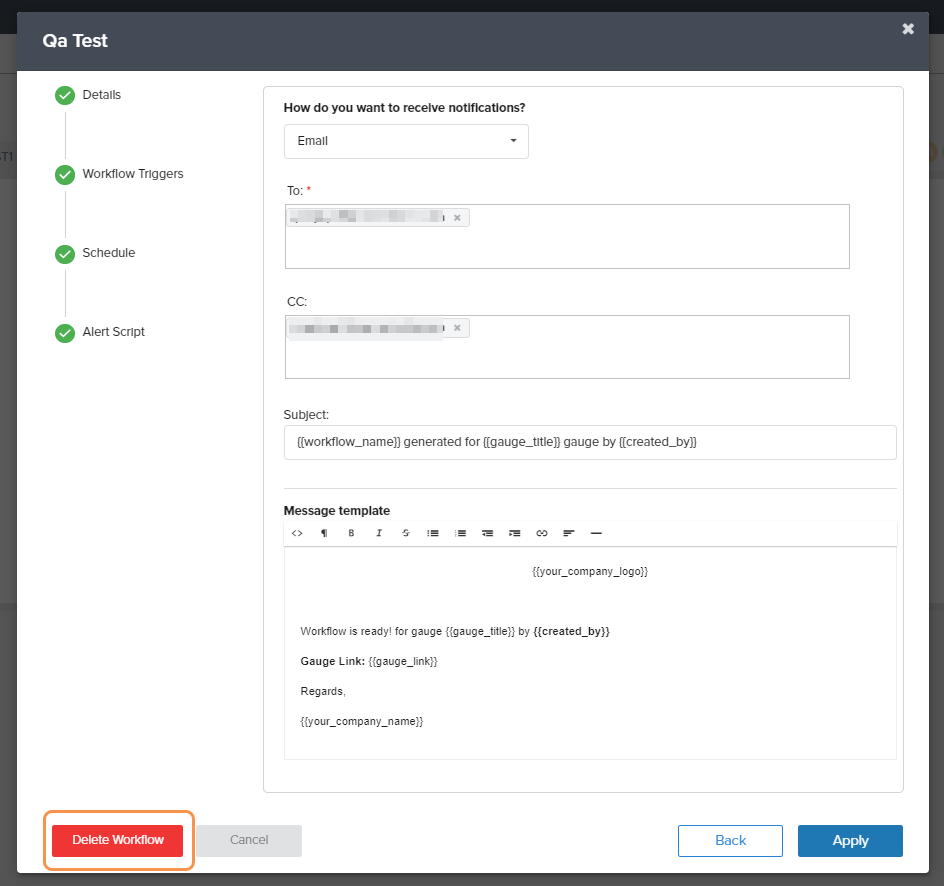Click the notifications question label
This screenshot has height=886, width=944.
[405, 108]
